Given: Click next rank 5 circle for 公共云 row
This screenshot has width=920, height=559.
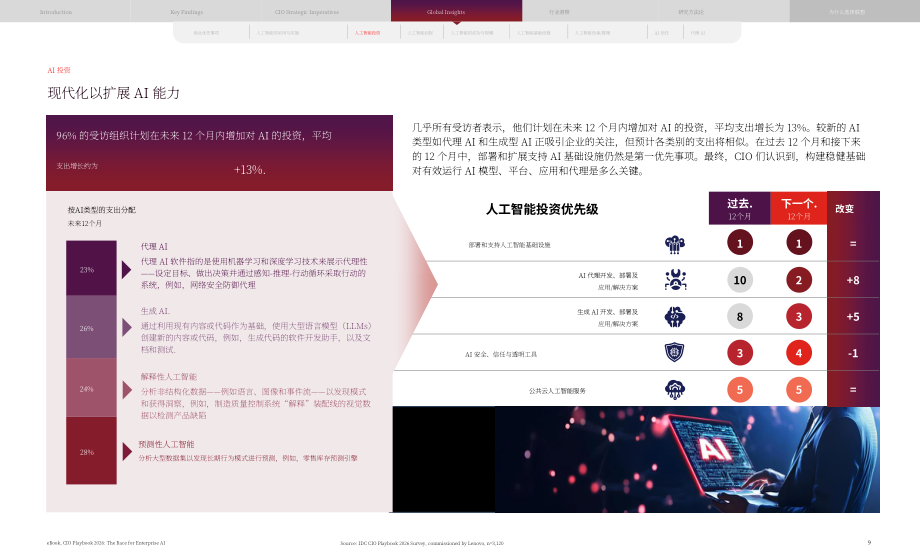Looking at the screenshot, I should pyautogui.click(x=799, y=389).
